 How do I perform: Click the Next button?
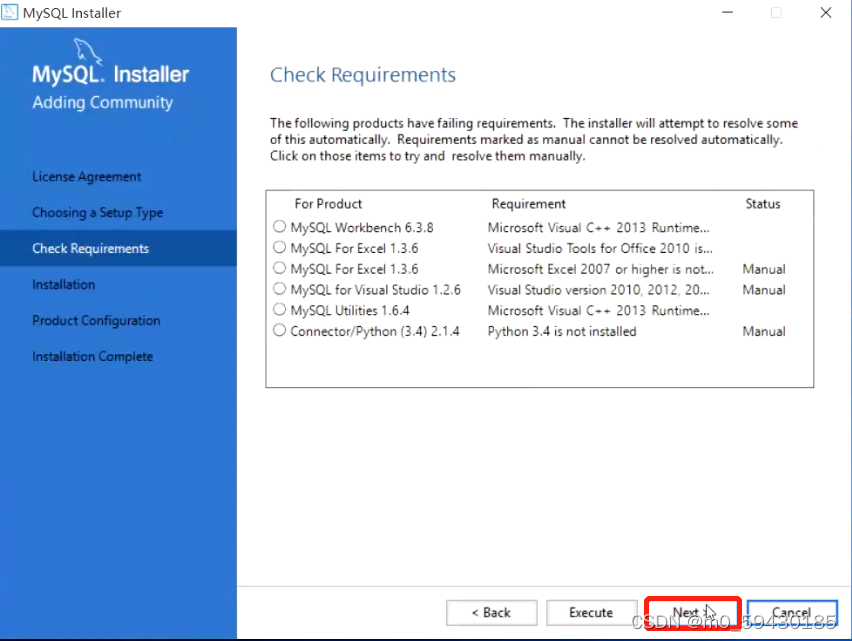coord(692,613)
